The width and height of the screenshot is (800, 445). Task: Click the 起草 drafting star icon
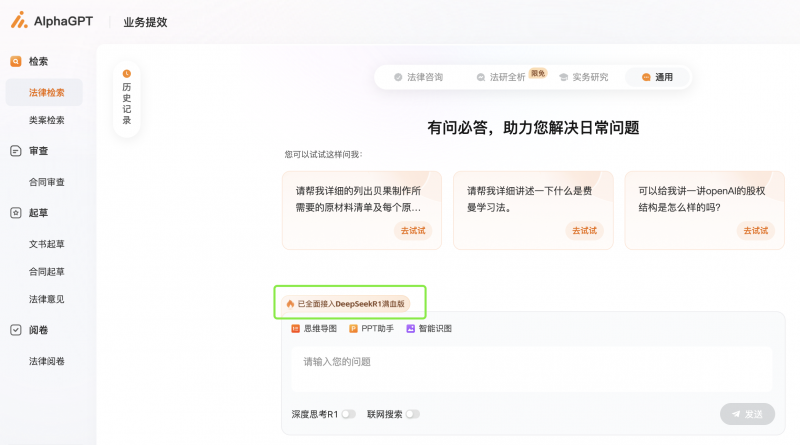15,213
